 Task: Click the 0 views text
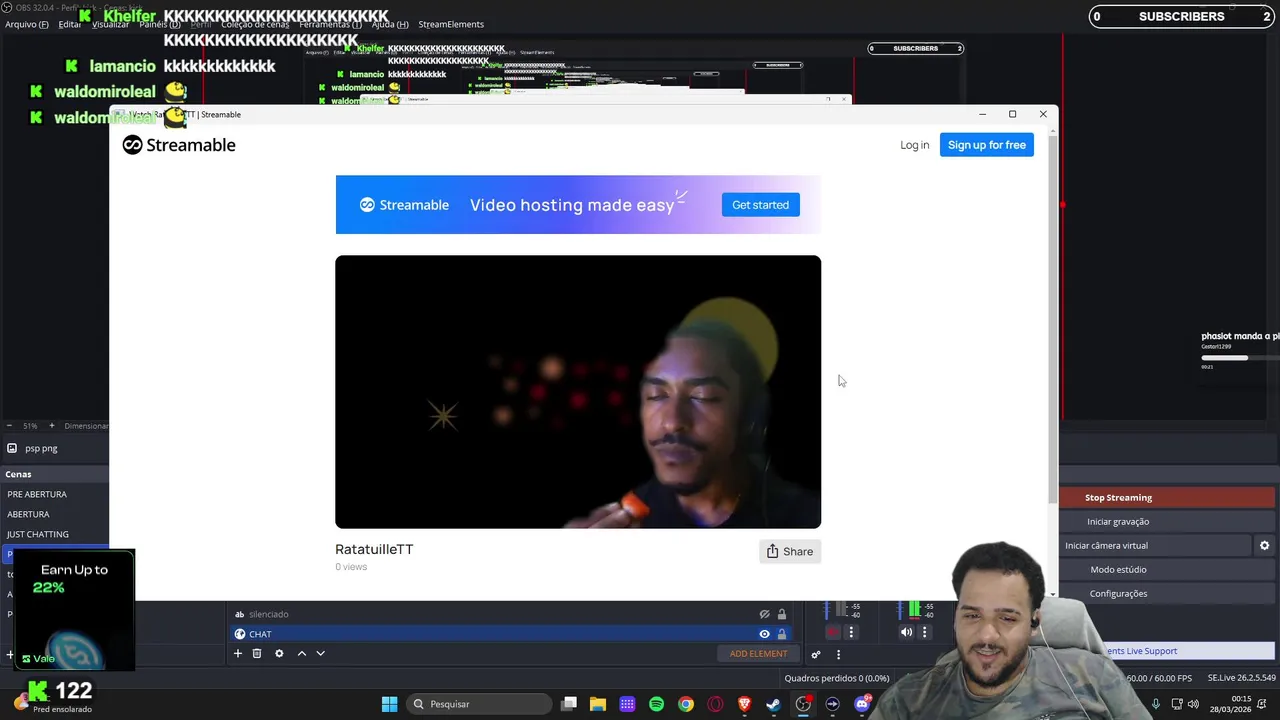click(351, 567)
